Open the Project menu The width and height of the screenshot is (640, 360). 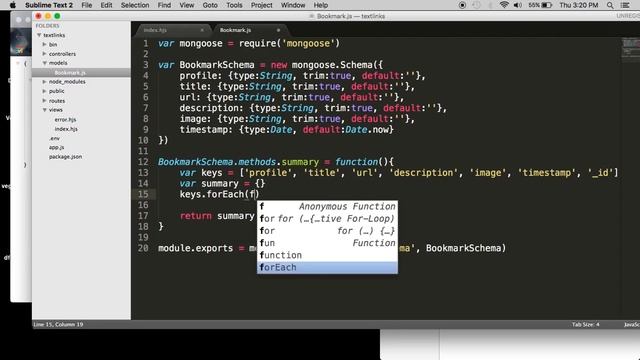[262, 5]
